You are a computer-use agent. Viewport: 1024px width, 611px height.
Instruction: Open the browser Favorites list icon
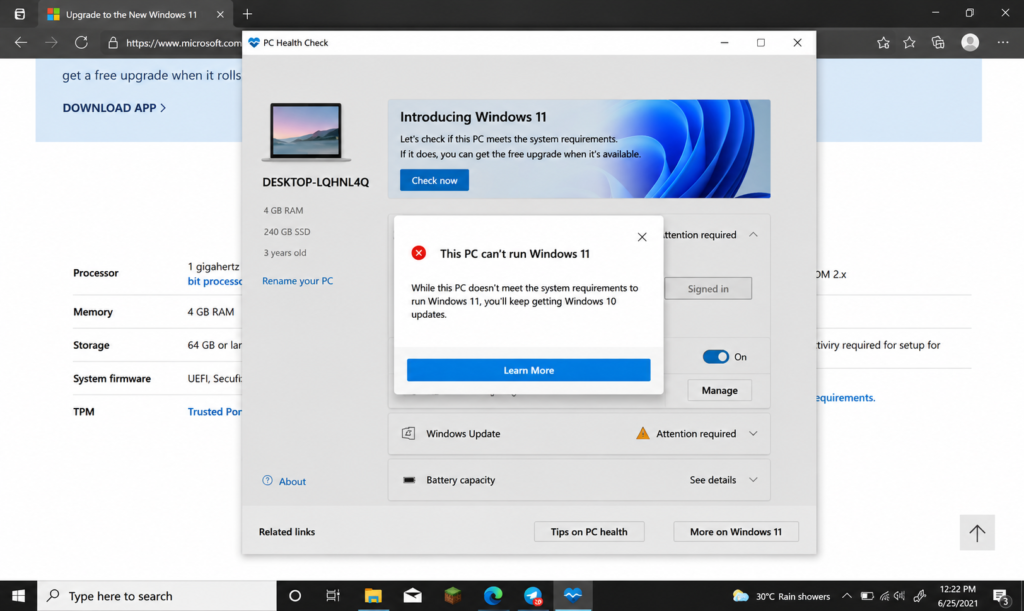point(909,42)
